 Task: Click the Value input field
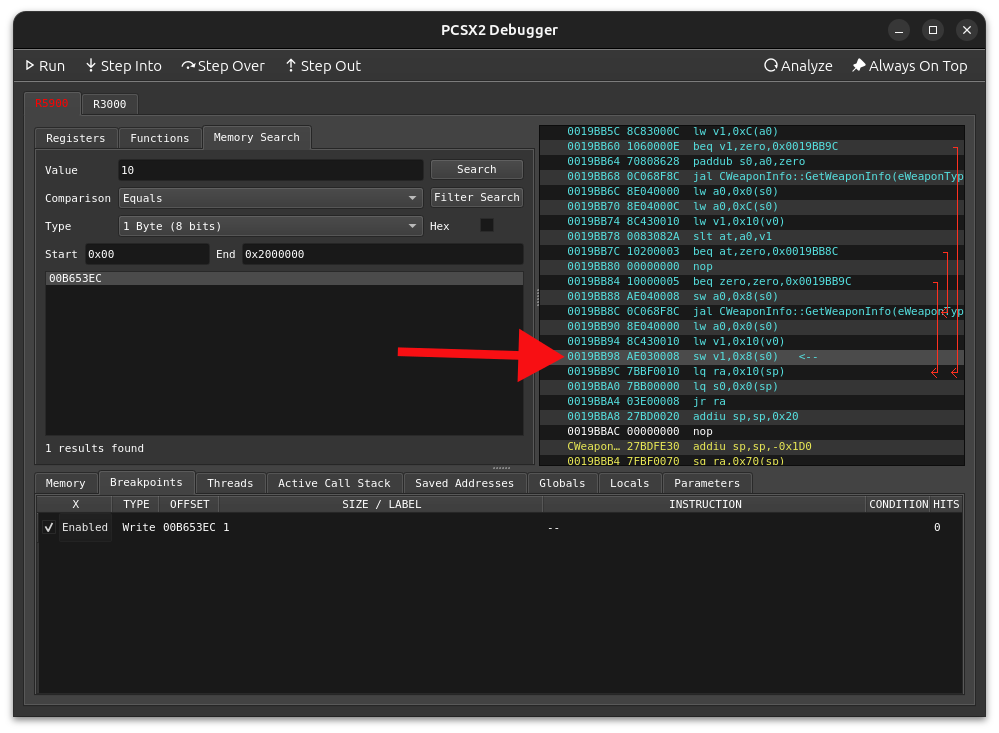[271, 170]
